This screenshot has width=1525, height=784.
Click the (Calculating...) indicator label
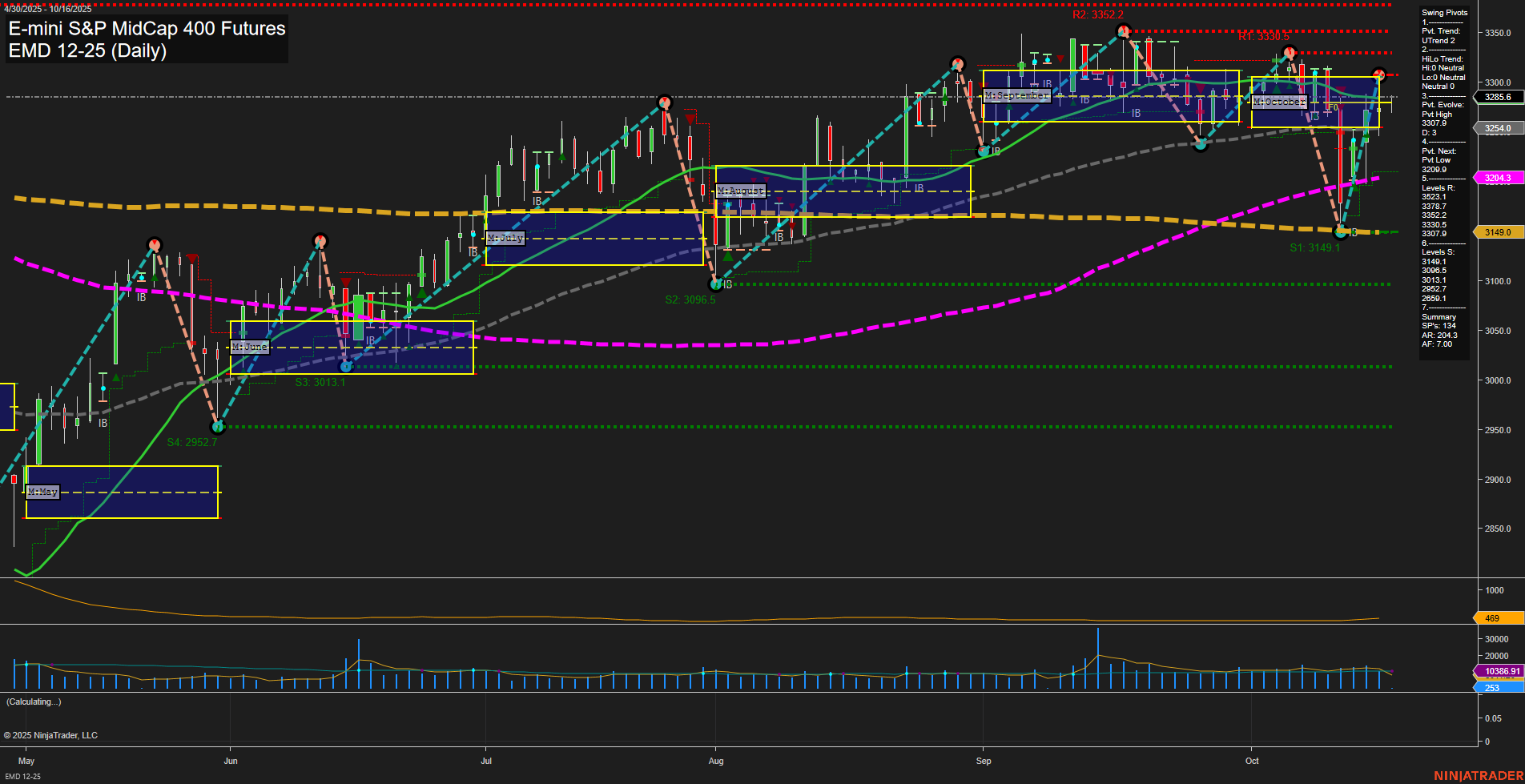[32, 702]
